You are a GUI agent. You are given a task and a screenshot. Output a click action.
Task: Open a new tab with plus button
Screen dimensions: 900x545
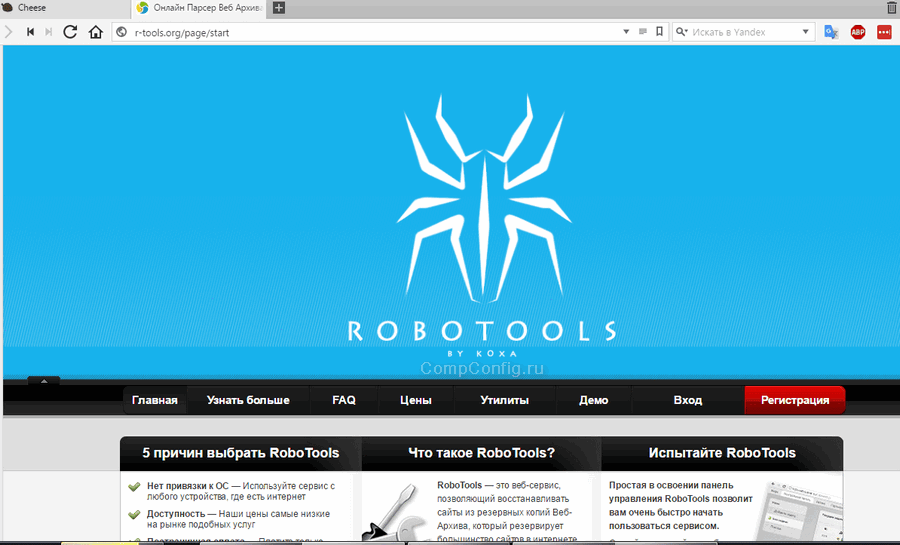[x=279, y=8]
